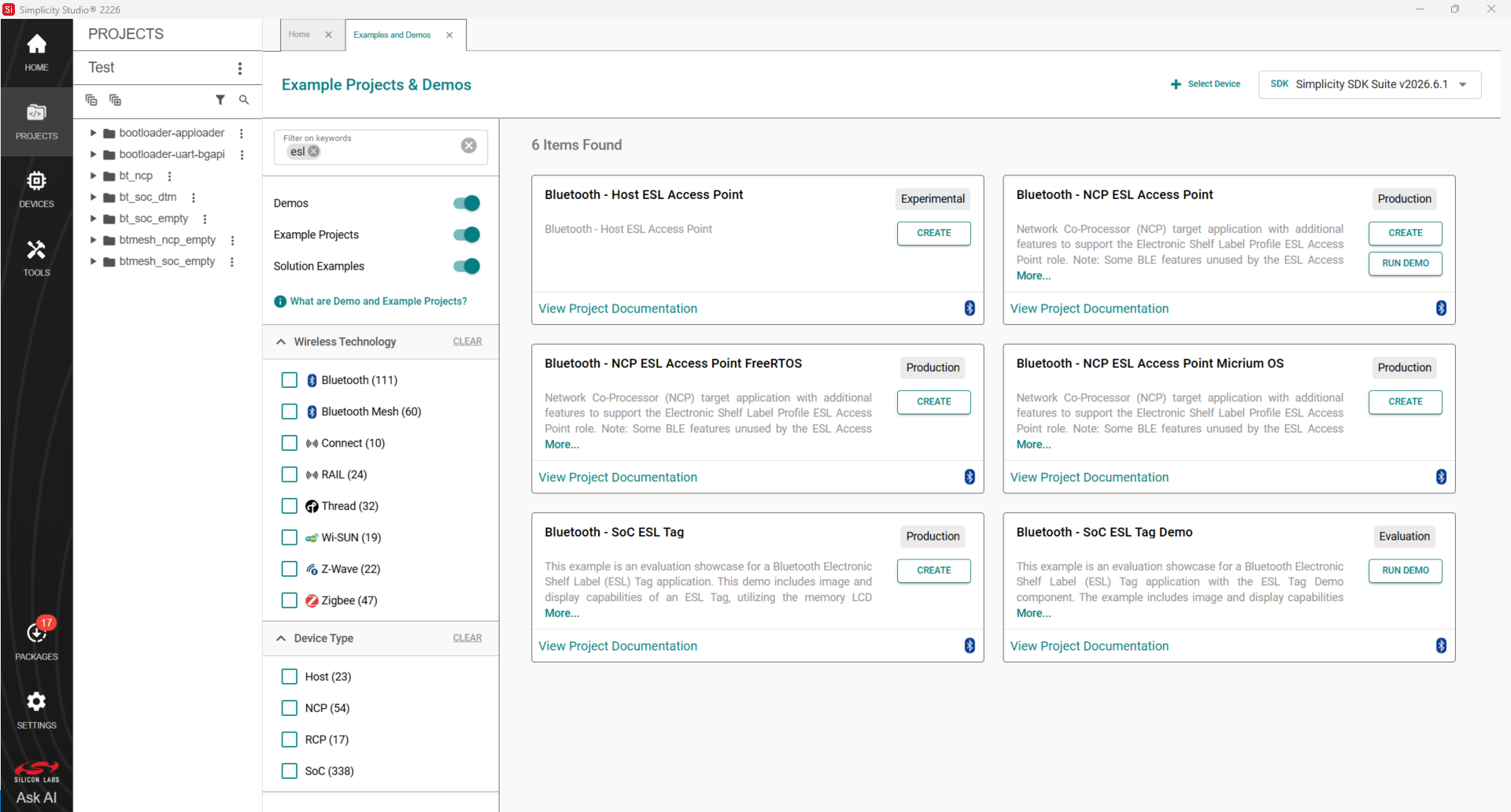Check the Thread (32) filter
The height and width of the screenshot is (812, 1511).
pos(290,506)
